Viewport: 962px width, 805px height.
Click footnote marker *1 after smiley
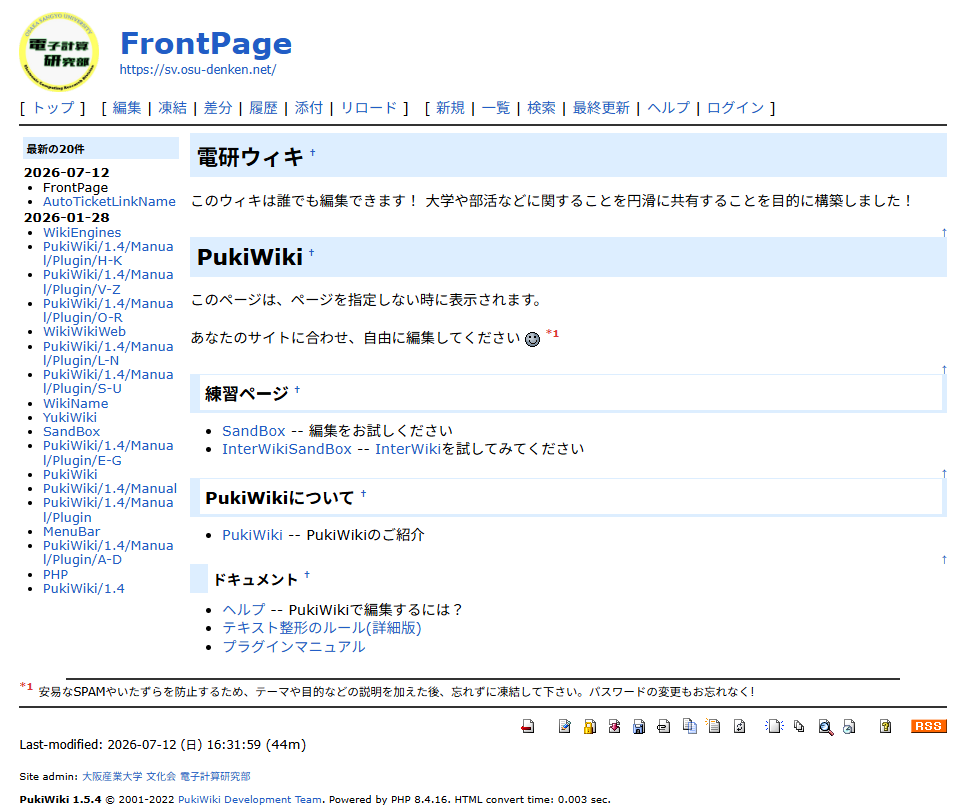tap(552, 333)
